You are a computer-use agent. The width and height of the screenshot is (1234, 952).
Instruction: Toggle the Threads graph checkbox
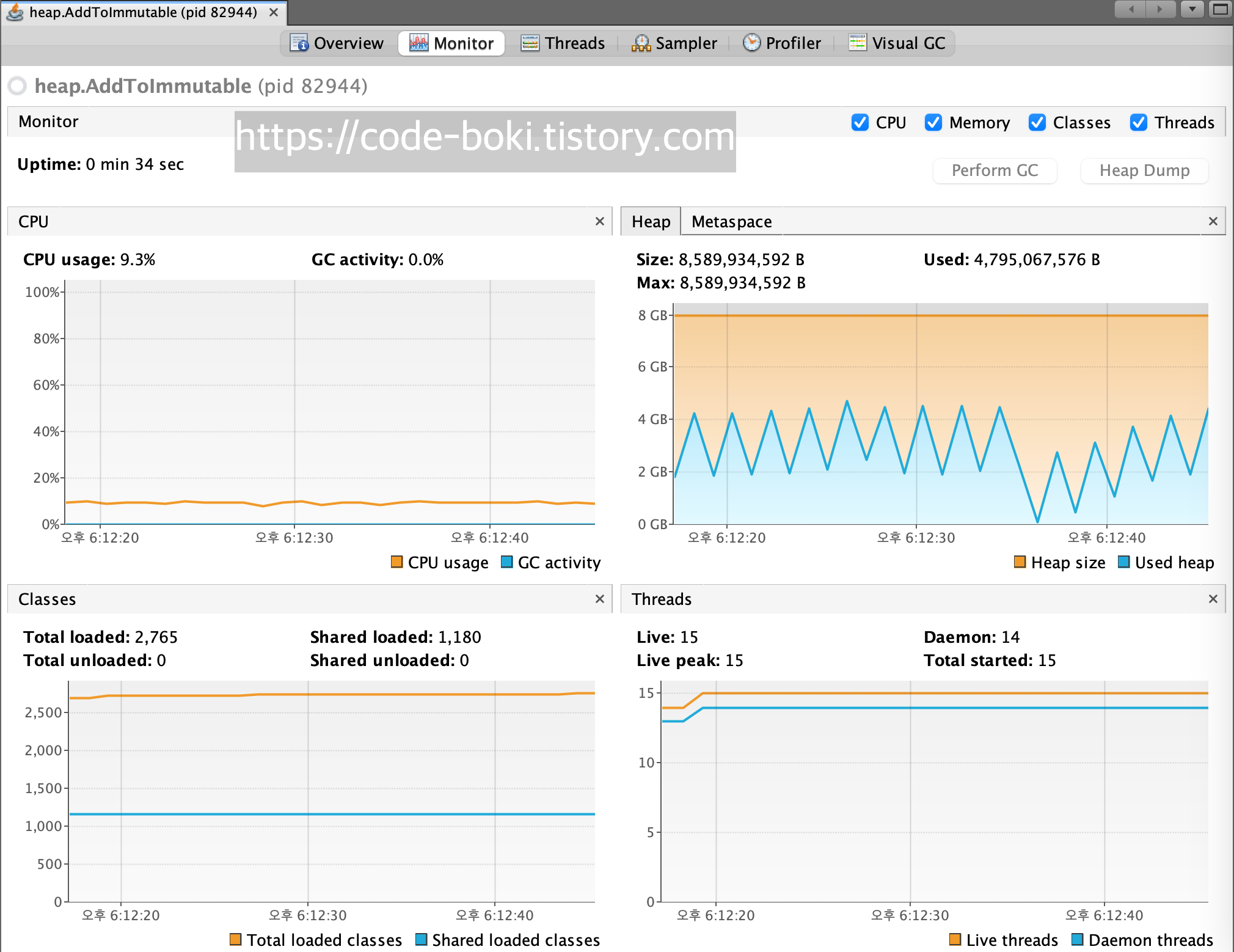[1139, 123]
